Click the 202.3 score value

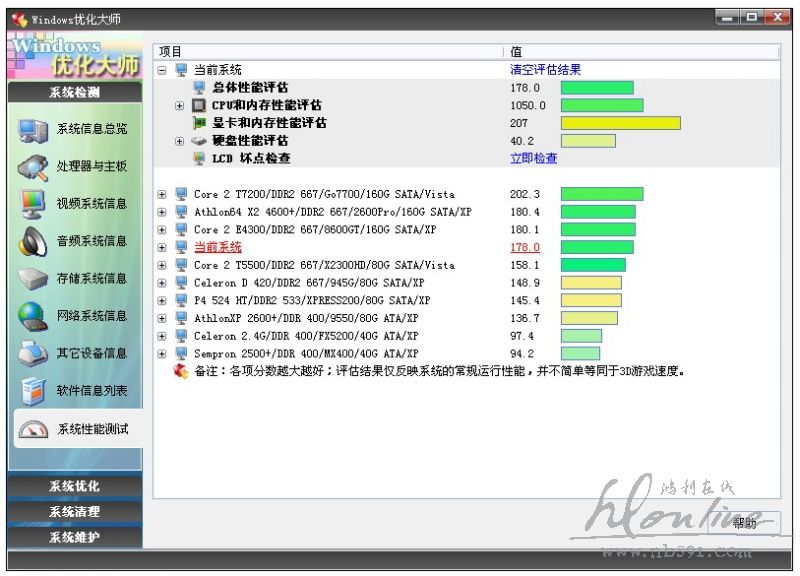tap(525, 194)
